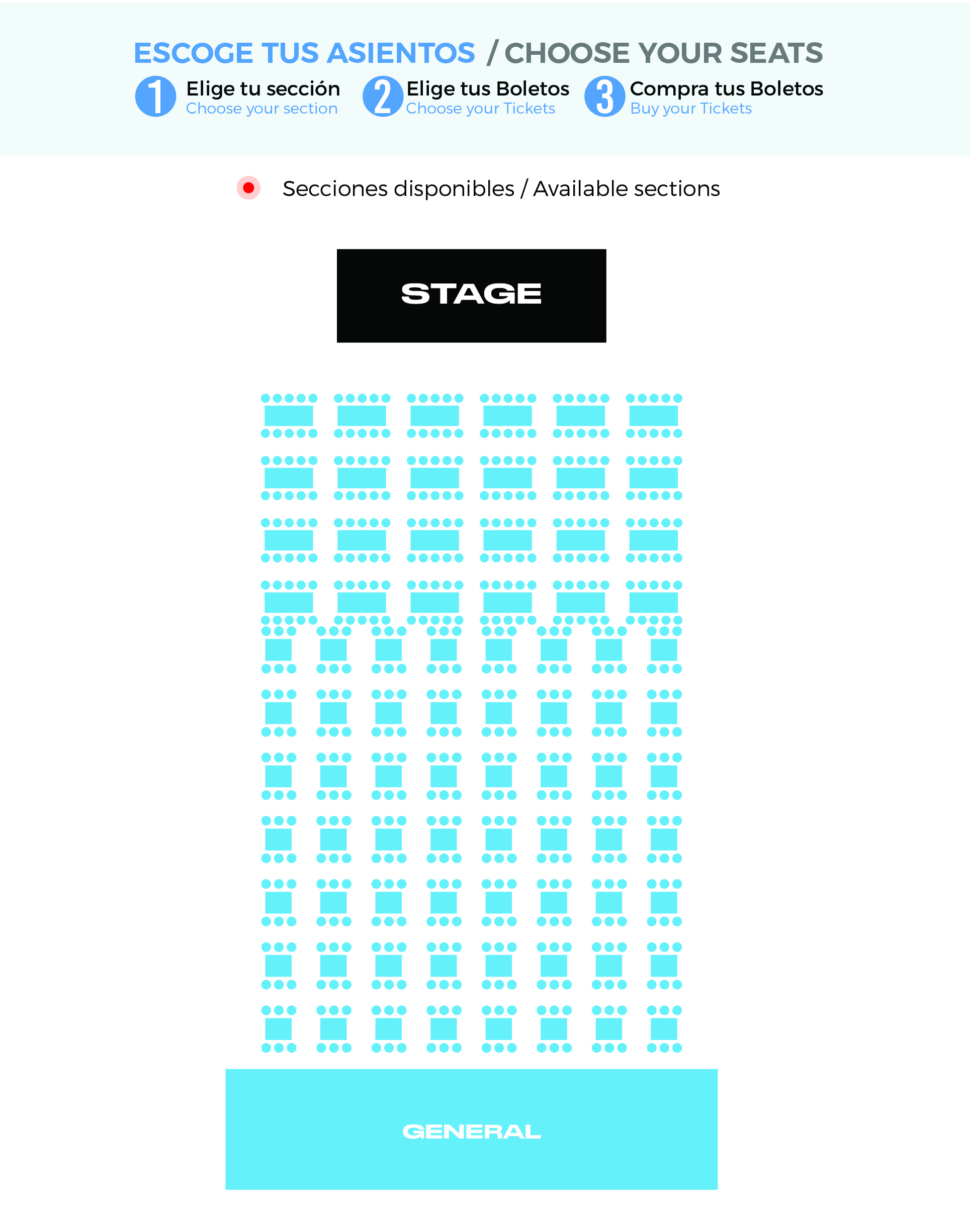Viewport: 970px width, 1232px height.
Task: Select the leftmost large table nearest the stage
Action: point(289,416)
